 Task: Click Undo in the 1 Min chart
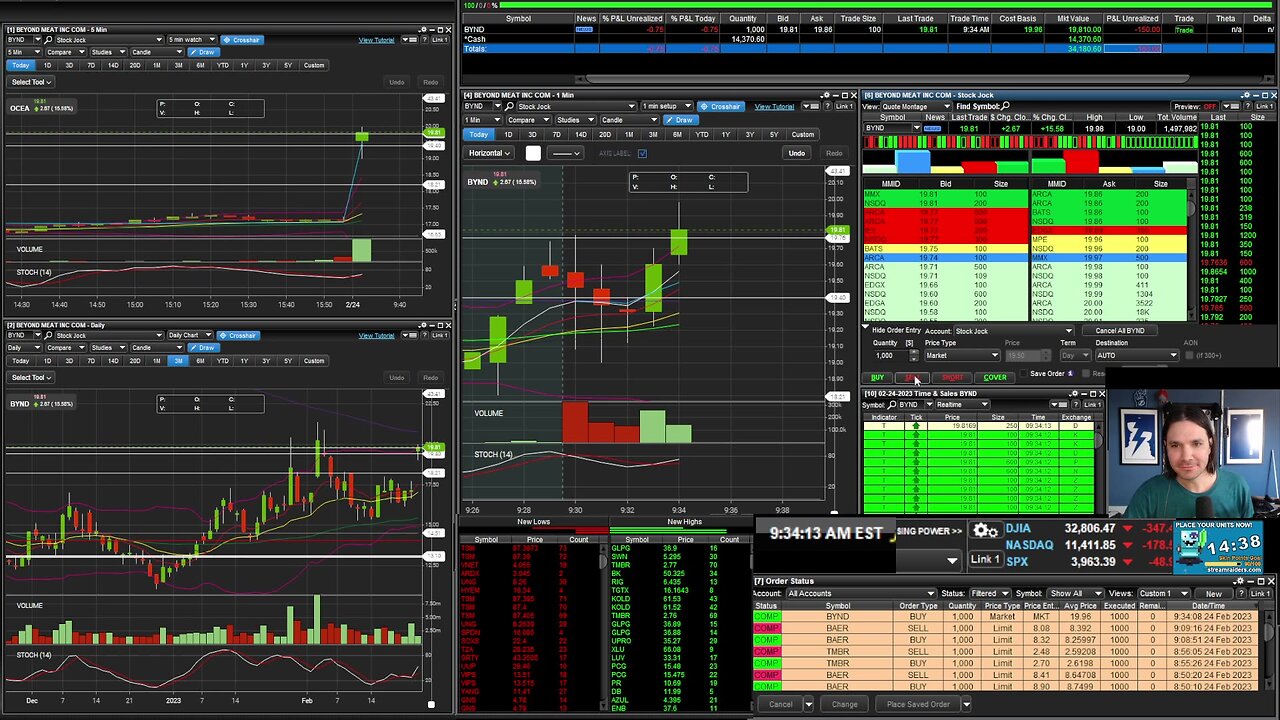[796, 153]
